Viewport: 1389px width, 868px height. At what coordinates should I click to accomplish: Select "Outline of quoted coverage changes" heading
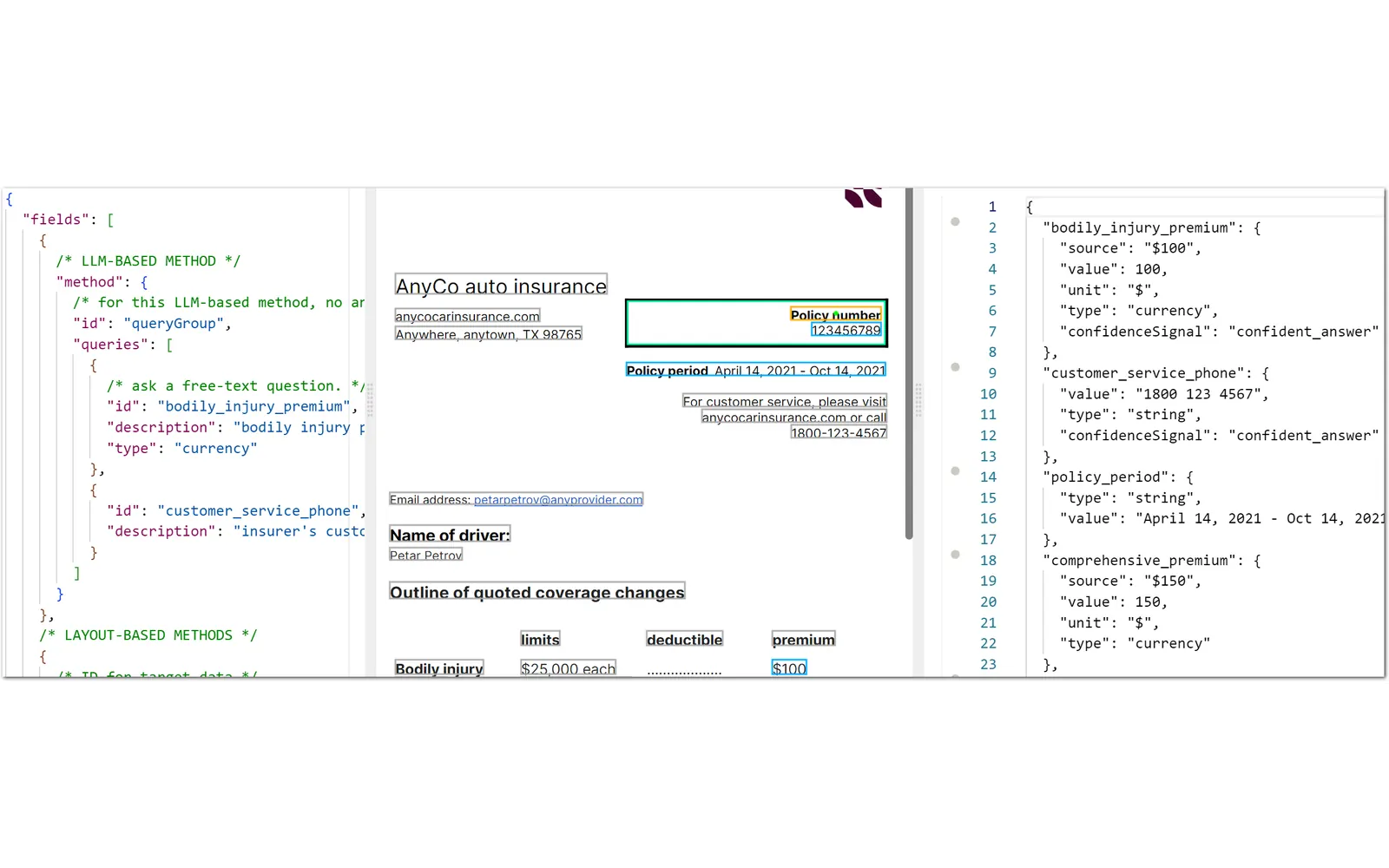pyautogui.click(x=537, y=593)
